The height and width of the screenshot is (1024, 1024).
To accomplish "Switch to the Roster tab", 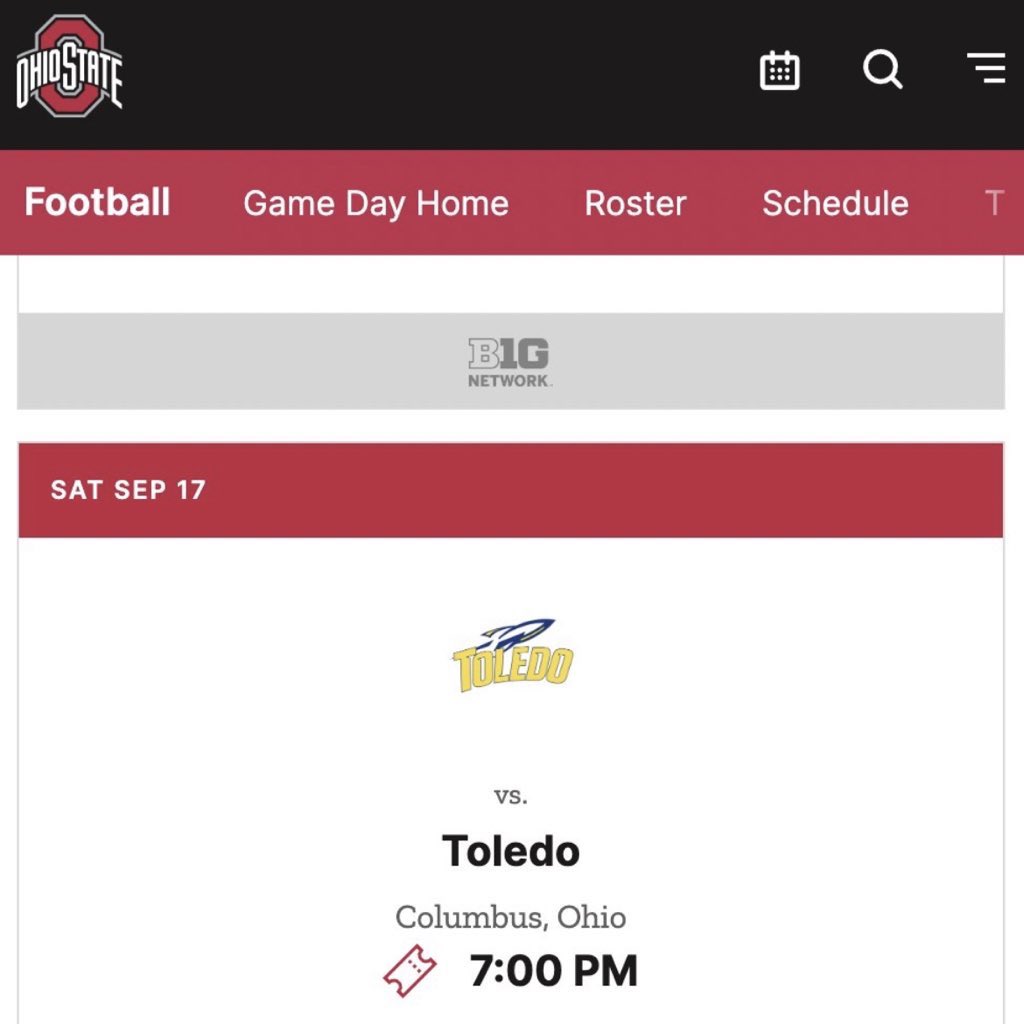I will pyautogui.click(x=635, y=203).
